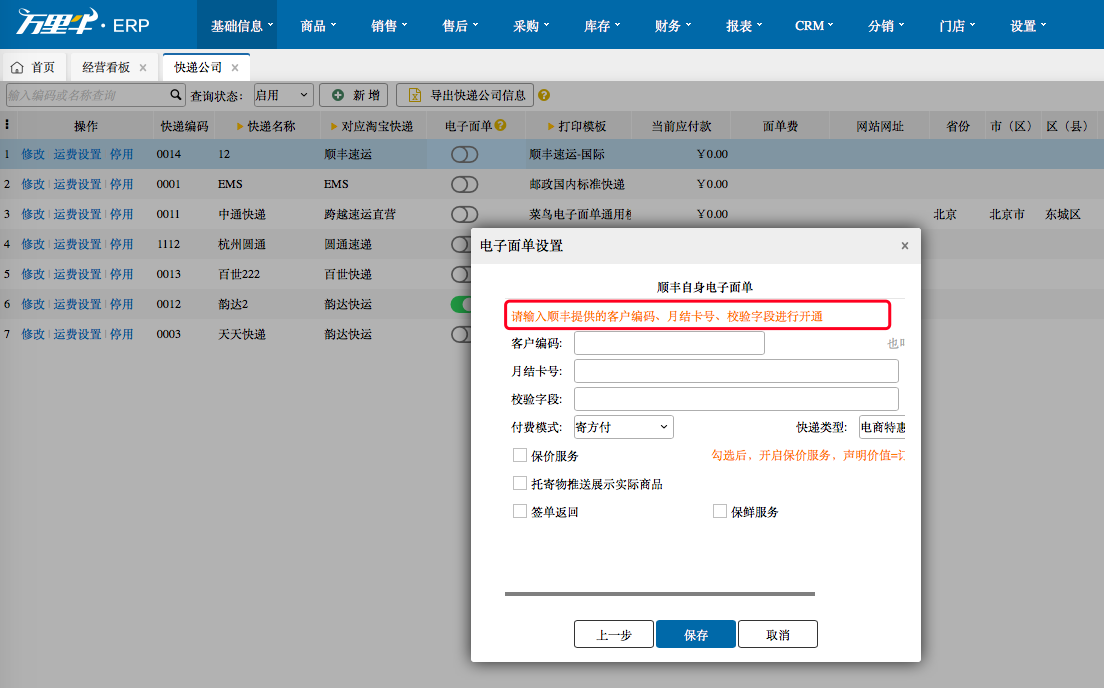Toggle 电子面单 switch for EMS row

pos(465,184)
